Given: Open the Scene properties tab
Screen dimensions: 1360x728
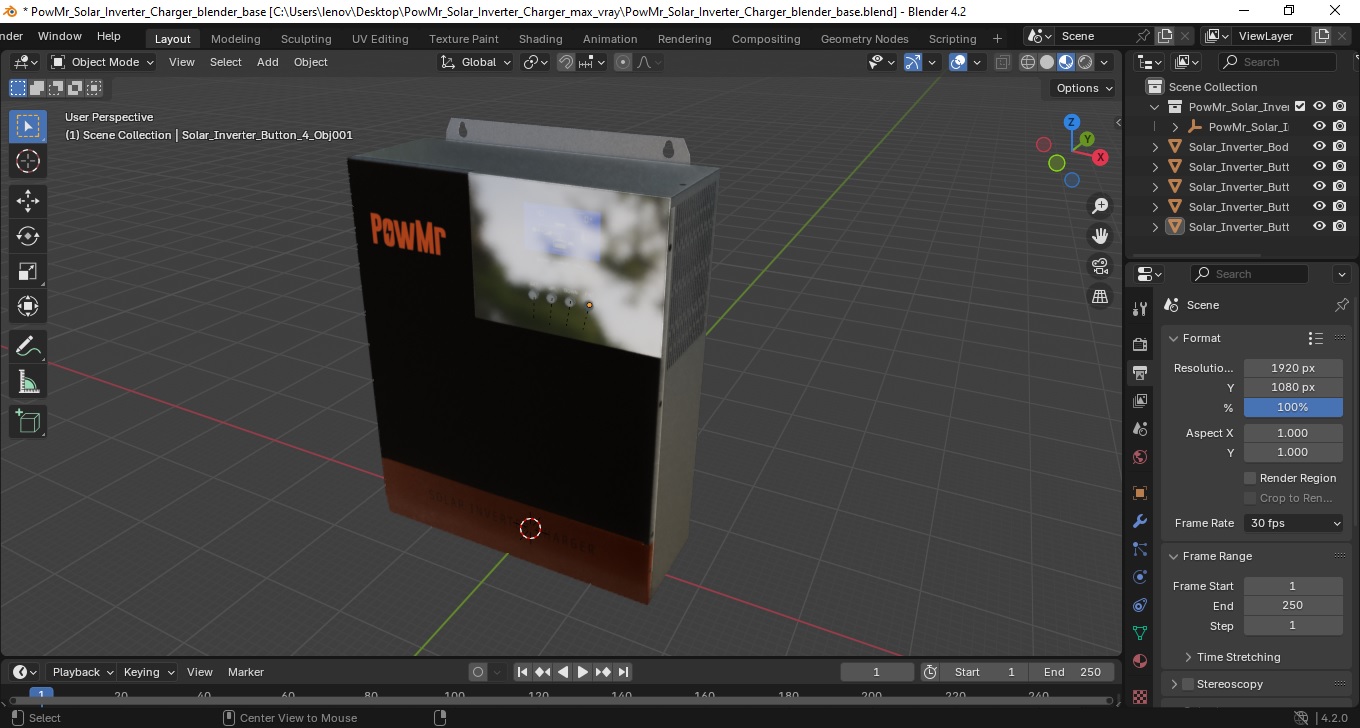Looking at the screenshot, I should click(1139, 429).
